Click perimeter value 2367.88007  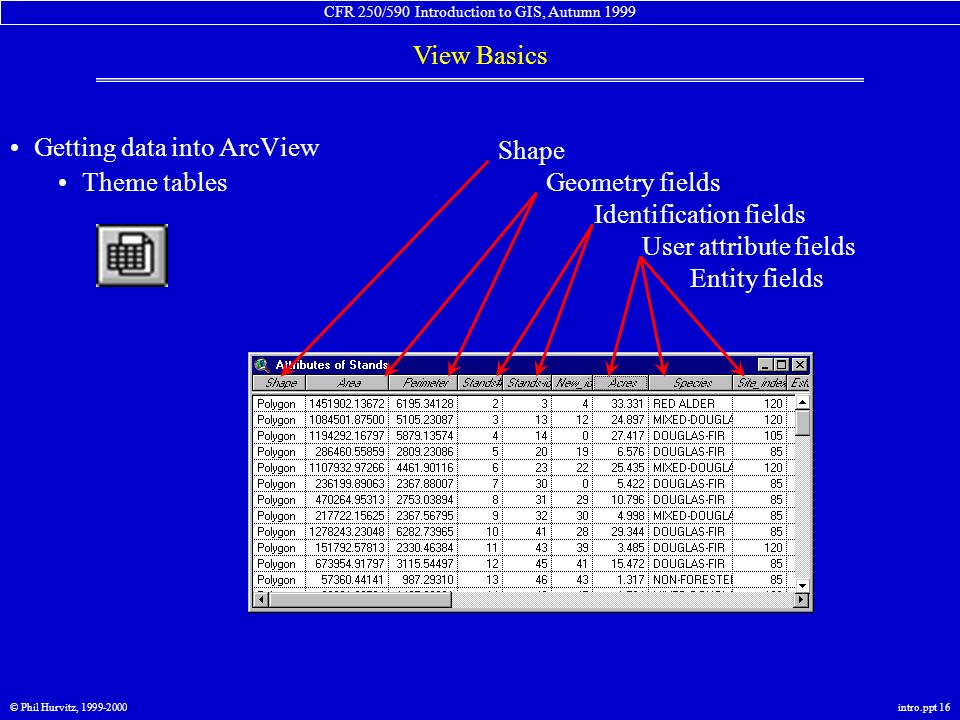click(424, 484)
